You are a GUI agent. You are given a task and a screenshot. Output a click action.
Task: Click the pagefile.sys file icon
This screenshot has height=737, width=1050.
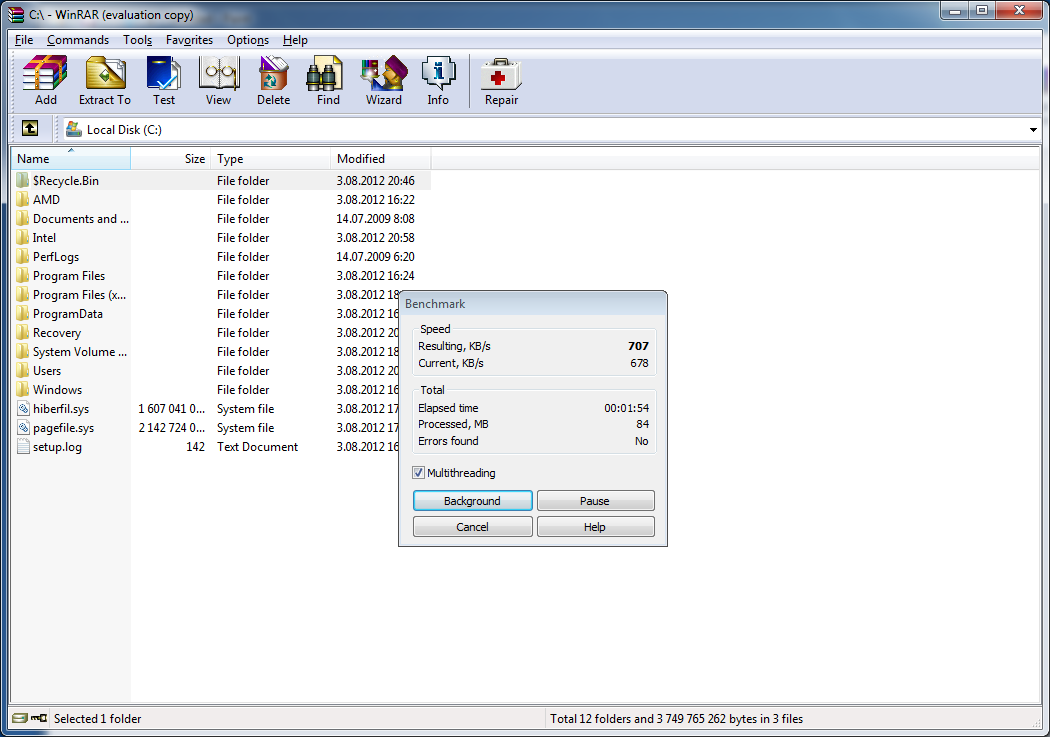click(x=23, y=428)
